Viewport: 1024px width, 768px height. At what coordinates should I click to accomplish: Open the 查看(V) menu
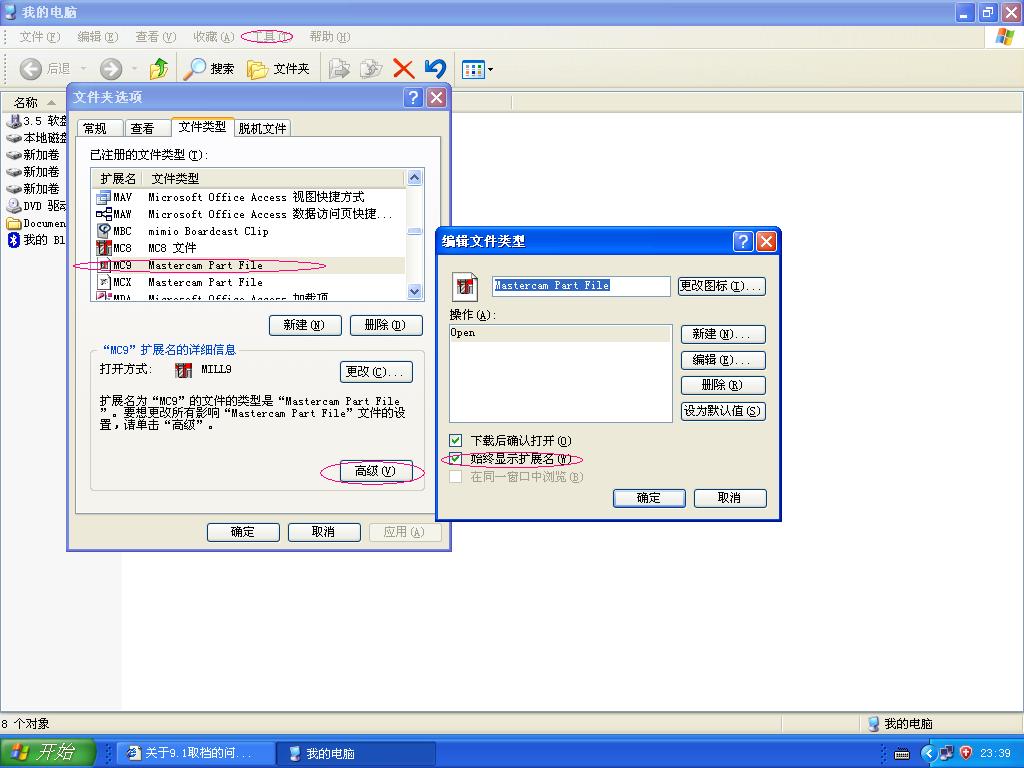(155, 37)
